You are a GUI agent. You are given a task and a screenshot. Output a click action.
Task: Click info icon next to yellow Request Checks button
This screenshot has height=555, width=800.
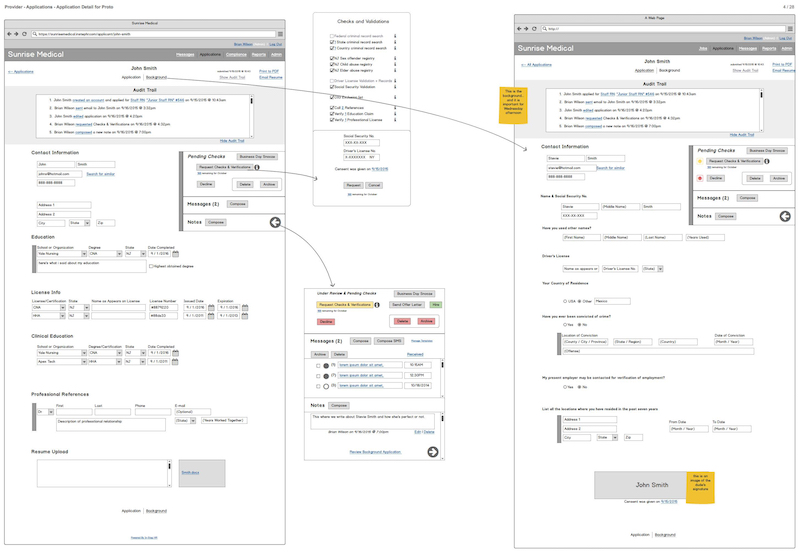coord(377,305)
